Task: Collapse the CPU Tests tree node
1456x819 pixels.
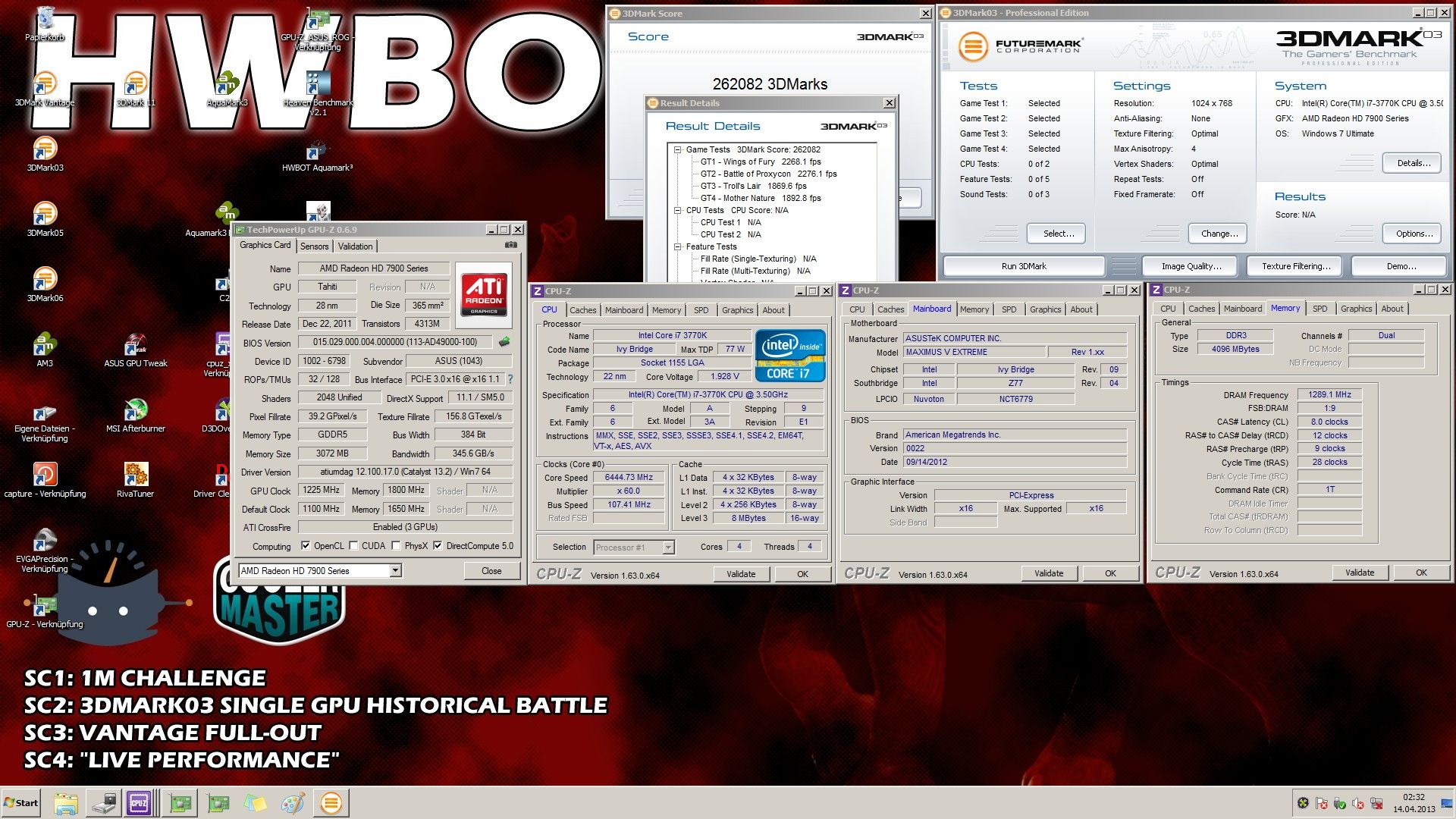Action: click(678, 210)
